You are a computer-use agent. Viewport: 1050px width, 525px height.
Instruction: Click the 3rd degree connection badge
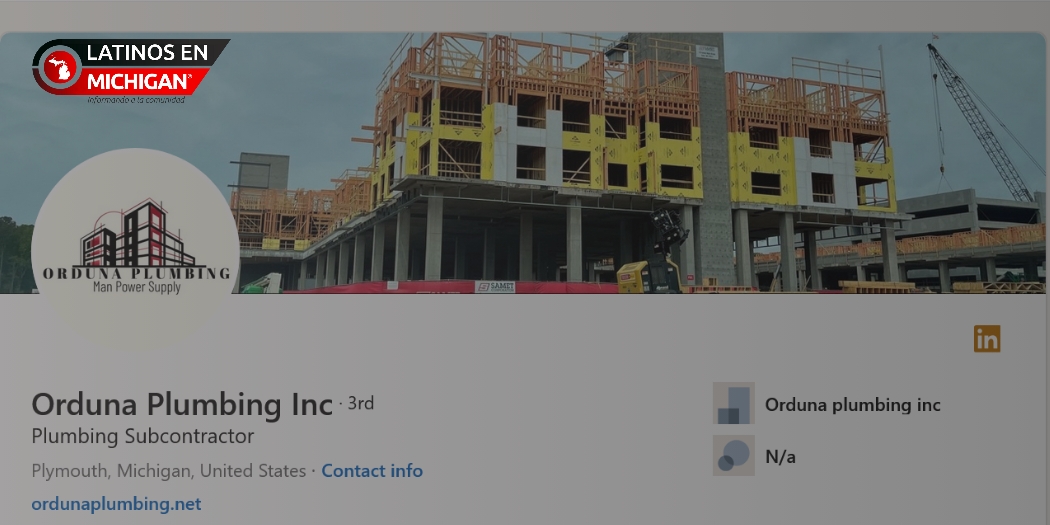click(360, 403)
